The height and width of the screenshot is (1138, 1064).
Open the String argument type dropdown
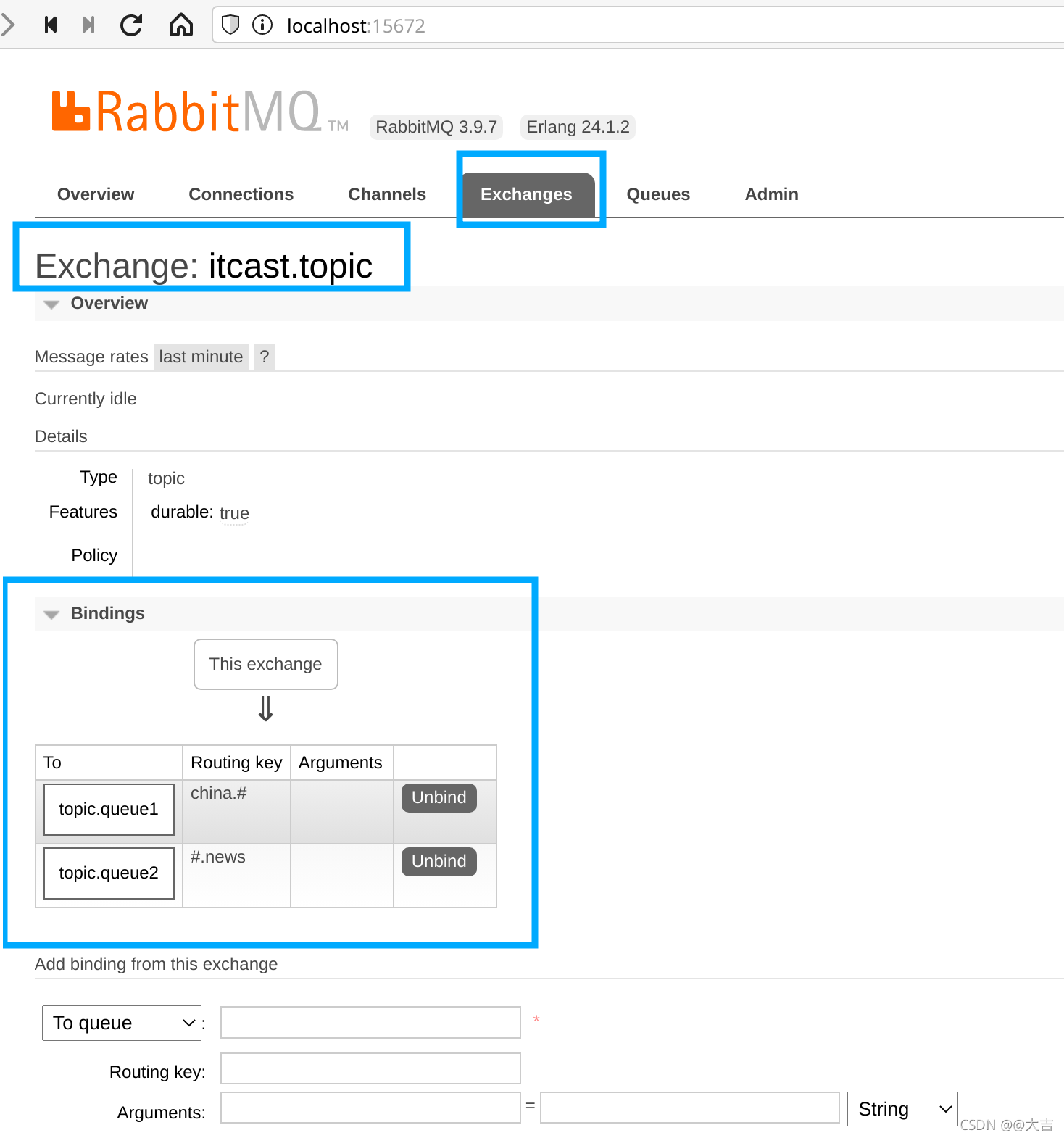(x=902, y=1109)
